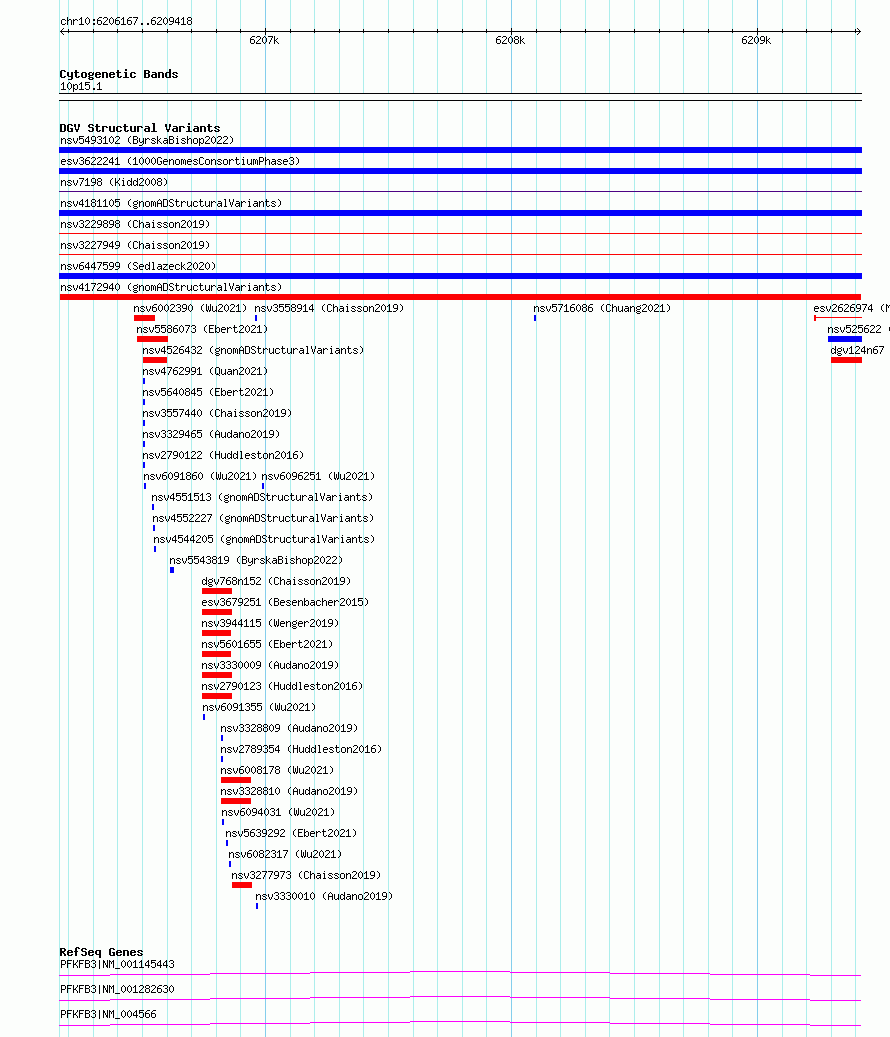The image size is (890, 1037).
Task: Click the nsv6082317 (Wu2021) label
Action: [x=285, y=854]
